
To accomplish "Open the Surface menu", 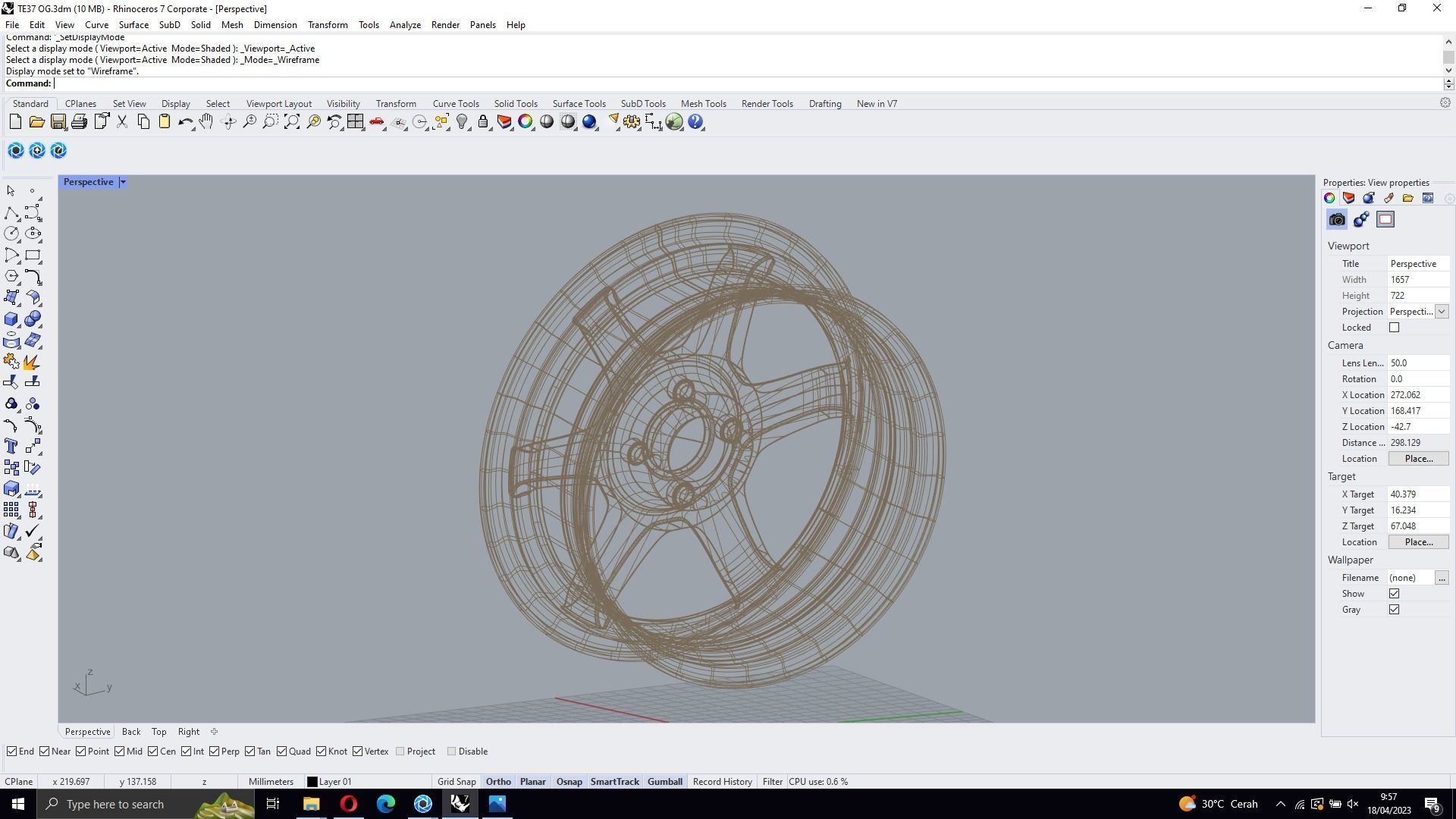I will pos(133,25).
